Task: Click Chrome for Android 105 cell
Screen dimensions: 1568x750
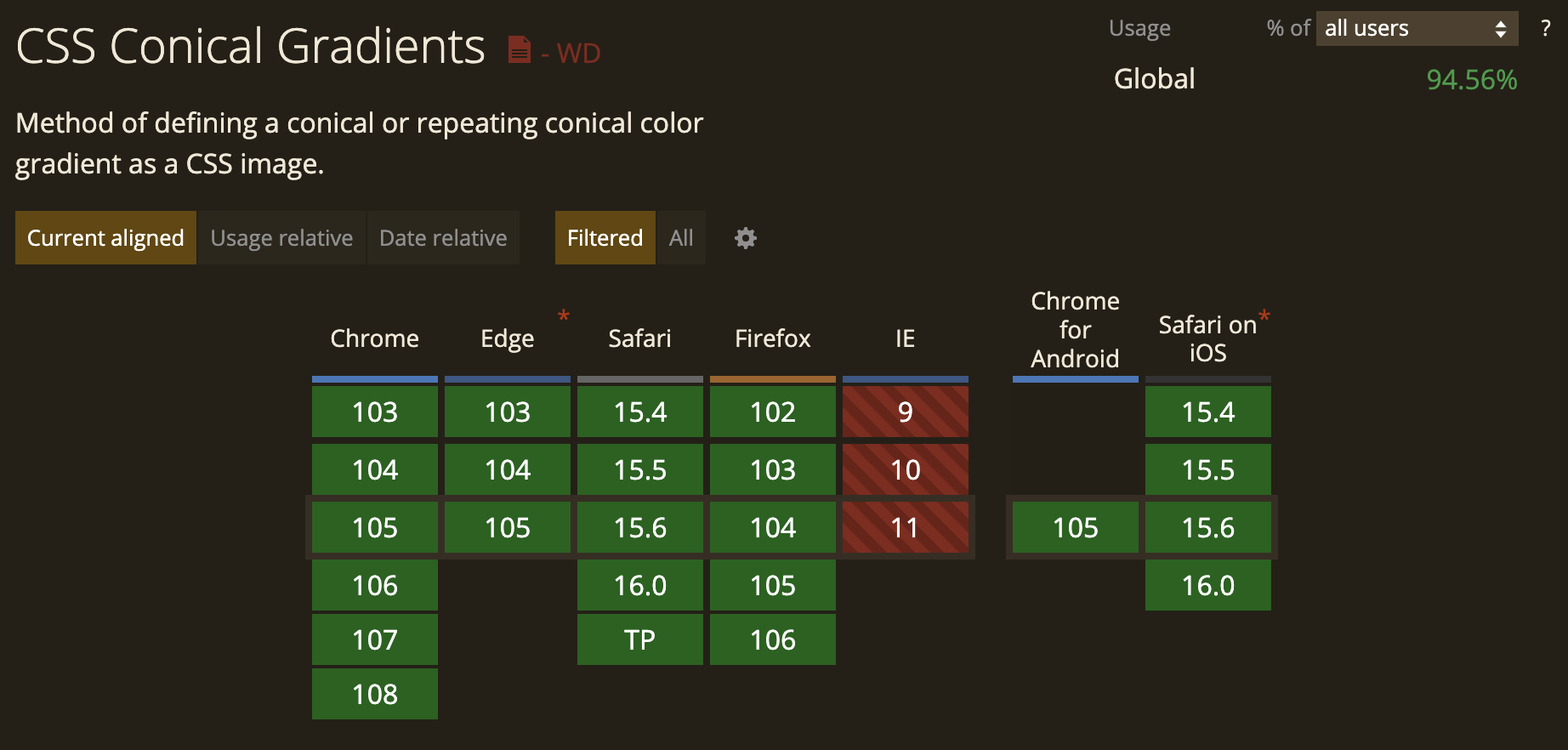Action: [x=1076, y=527]
